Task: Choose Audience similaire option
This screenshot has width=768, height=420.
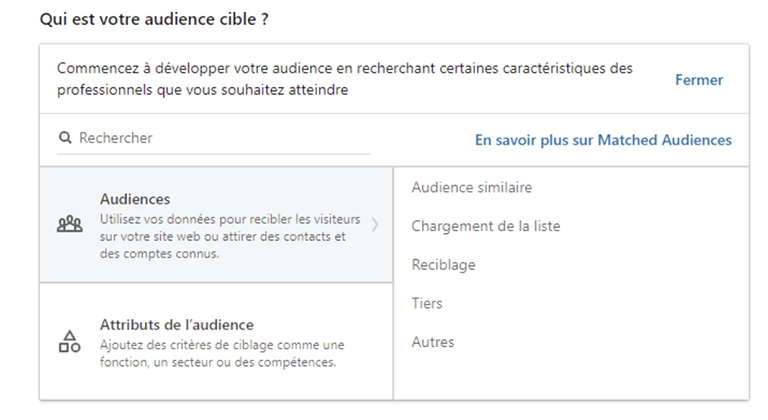Action: pyautogui.click(x=472, y=187)
